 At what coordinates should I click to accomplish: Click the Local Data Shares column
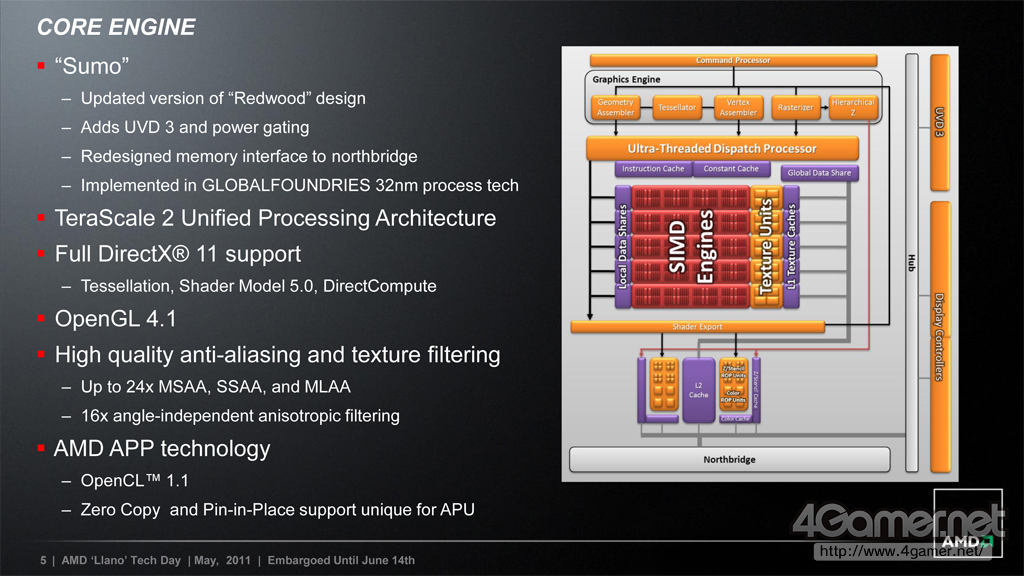[622, 247]
